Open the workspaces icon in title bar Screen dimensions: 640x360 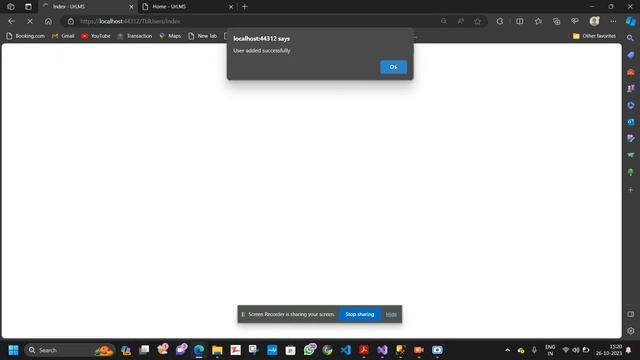point(11,7)
